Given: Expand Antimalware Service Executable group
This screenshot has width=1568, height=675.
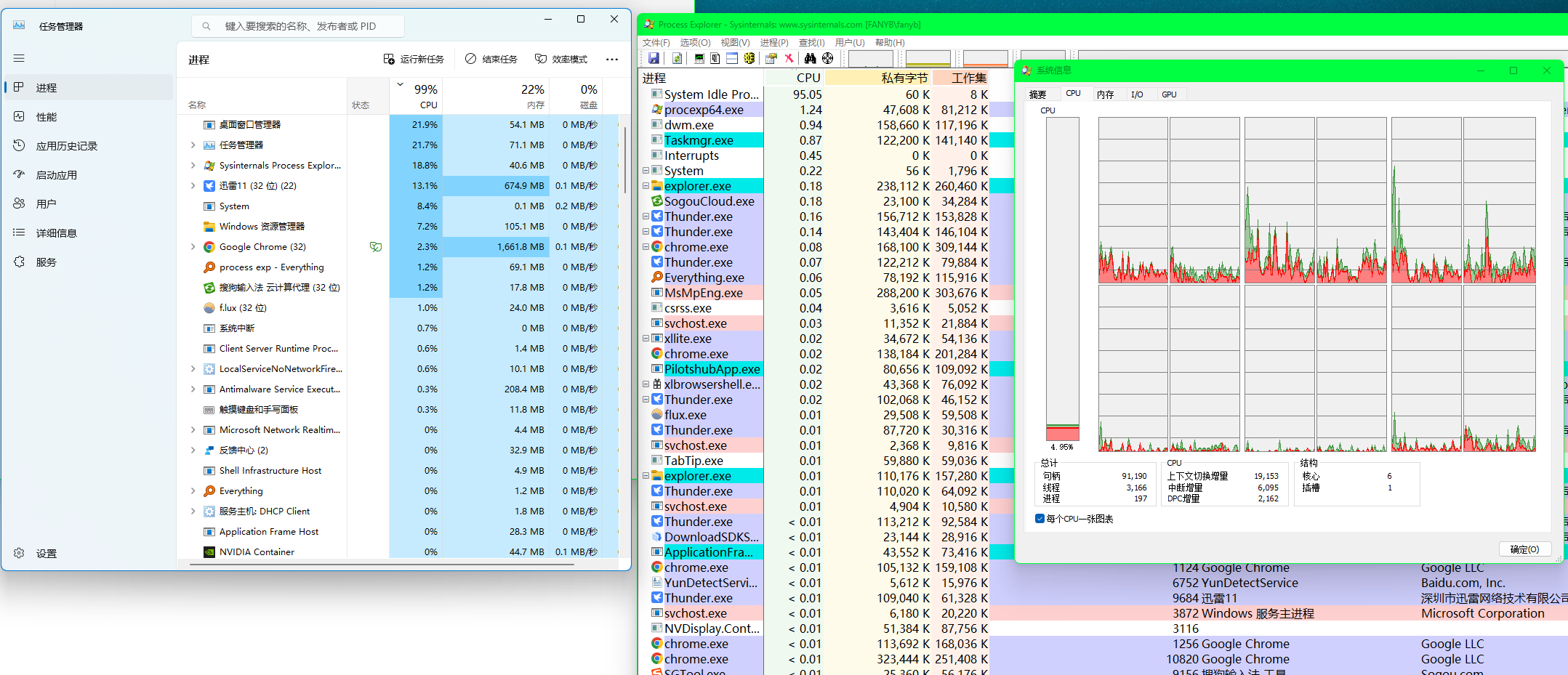Looking at the screenshot, I should pos(193,389).
